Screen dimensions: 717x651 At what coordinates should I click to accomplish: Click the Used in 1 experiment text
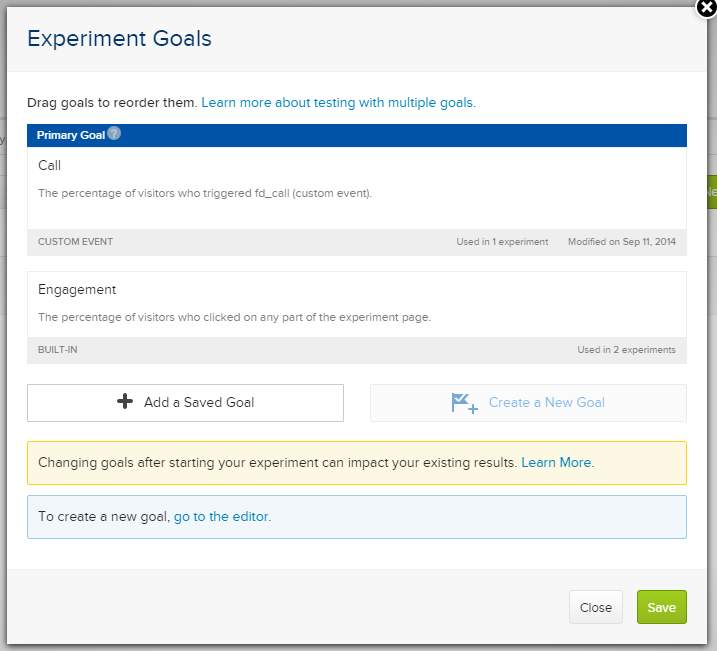501,242
